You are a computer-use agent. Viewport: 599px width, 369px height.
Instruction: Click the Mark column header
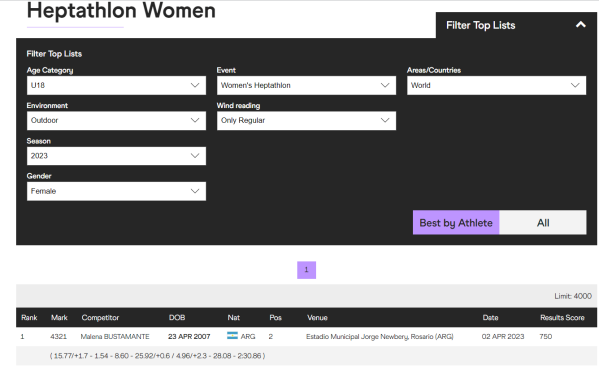[x=59, y=317]
